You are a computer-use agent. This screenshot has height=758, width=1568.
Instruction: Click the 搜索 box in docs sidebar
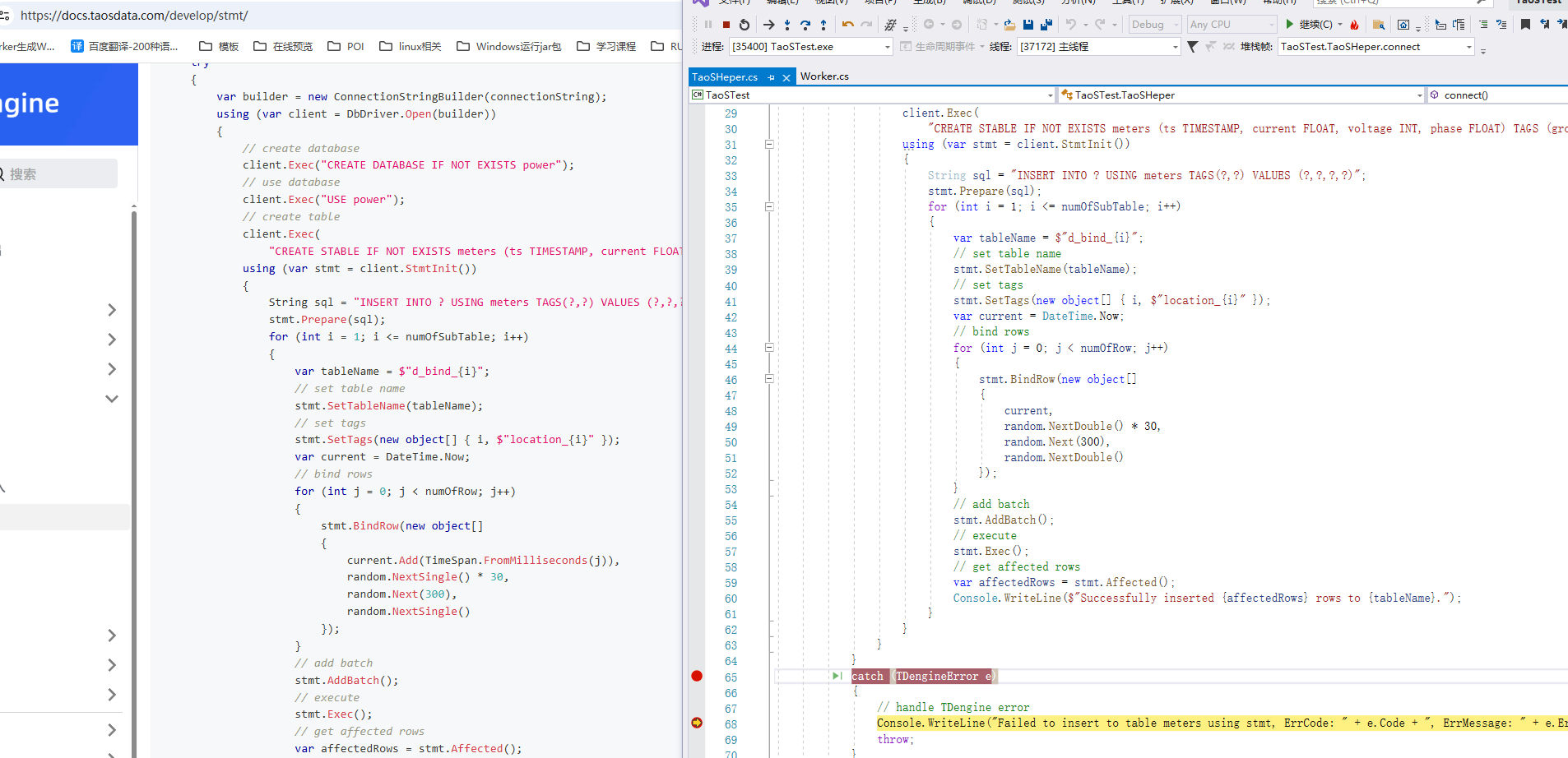59,174
